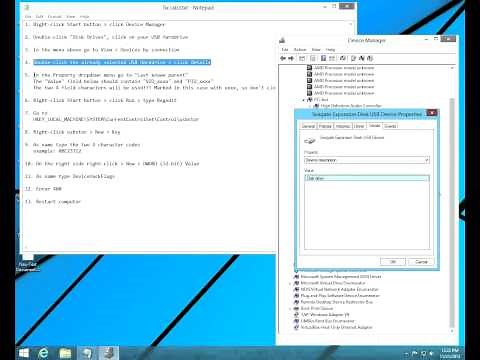Open the Edit menu in Notepad

coord(40,16)
